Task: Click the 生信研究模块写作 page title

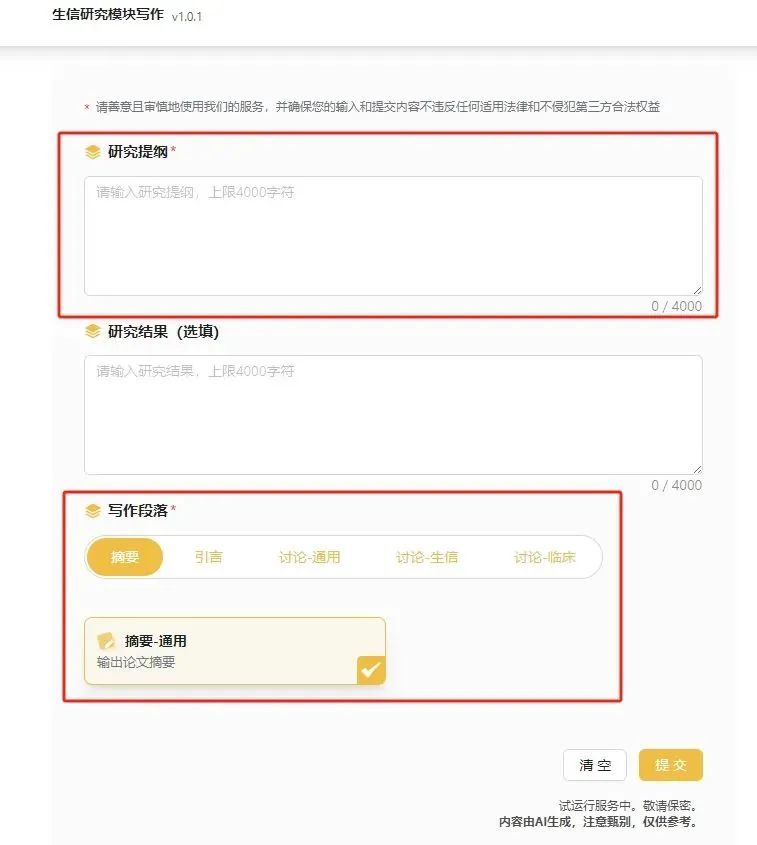Action: (x=108, y=15)
